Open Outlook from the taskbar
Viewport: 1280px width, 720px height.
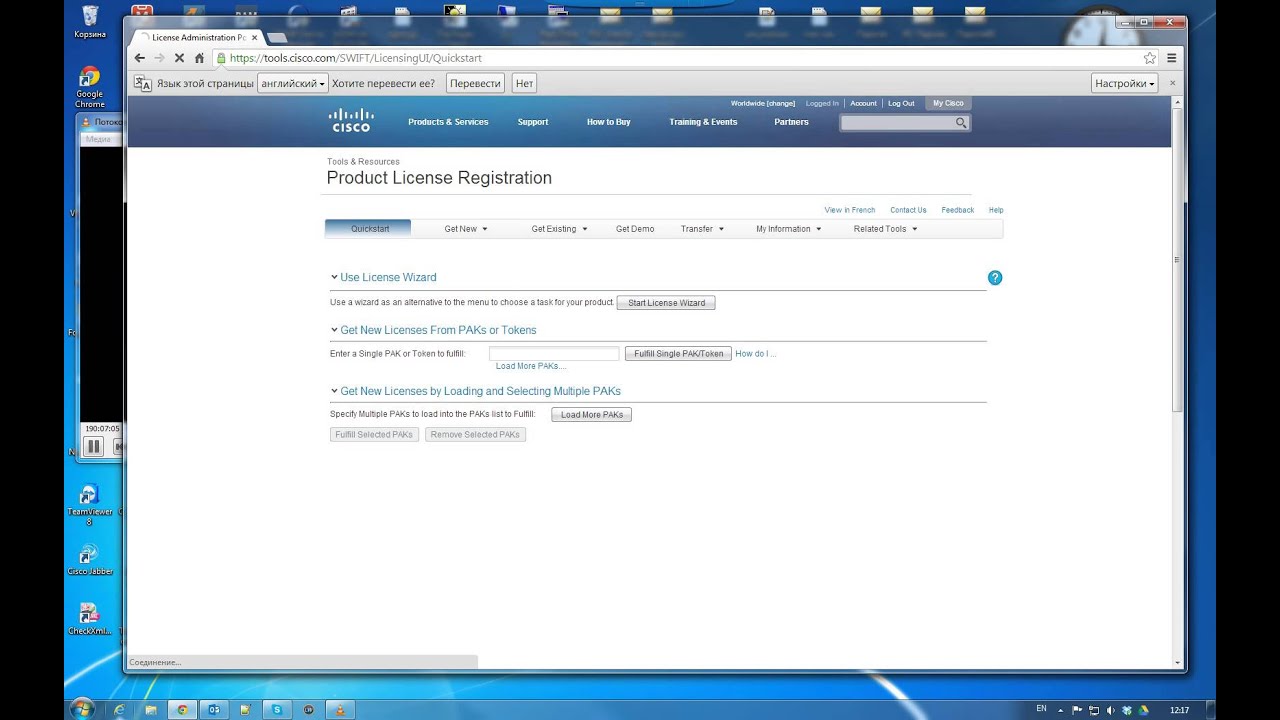pyautogui.click(x=213, y=709)
